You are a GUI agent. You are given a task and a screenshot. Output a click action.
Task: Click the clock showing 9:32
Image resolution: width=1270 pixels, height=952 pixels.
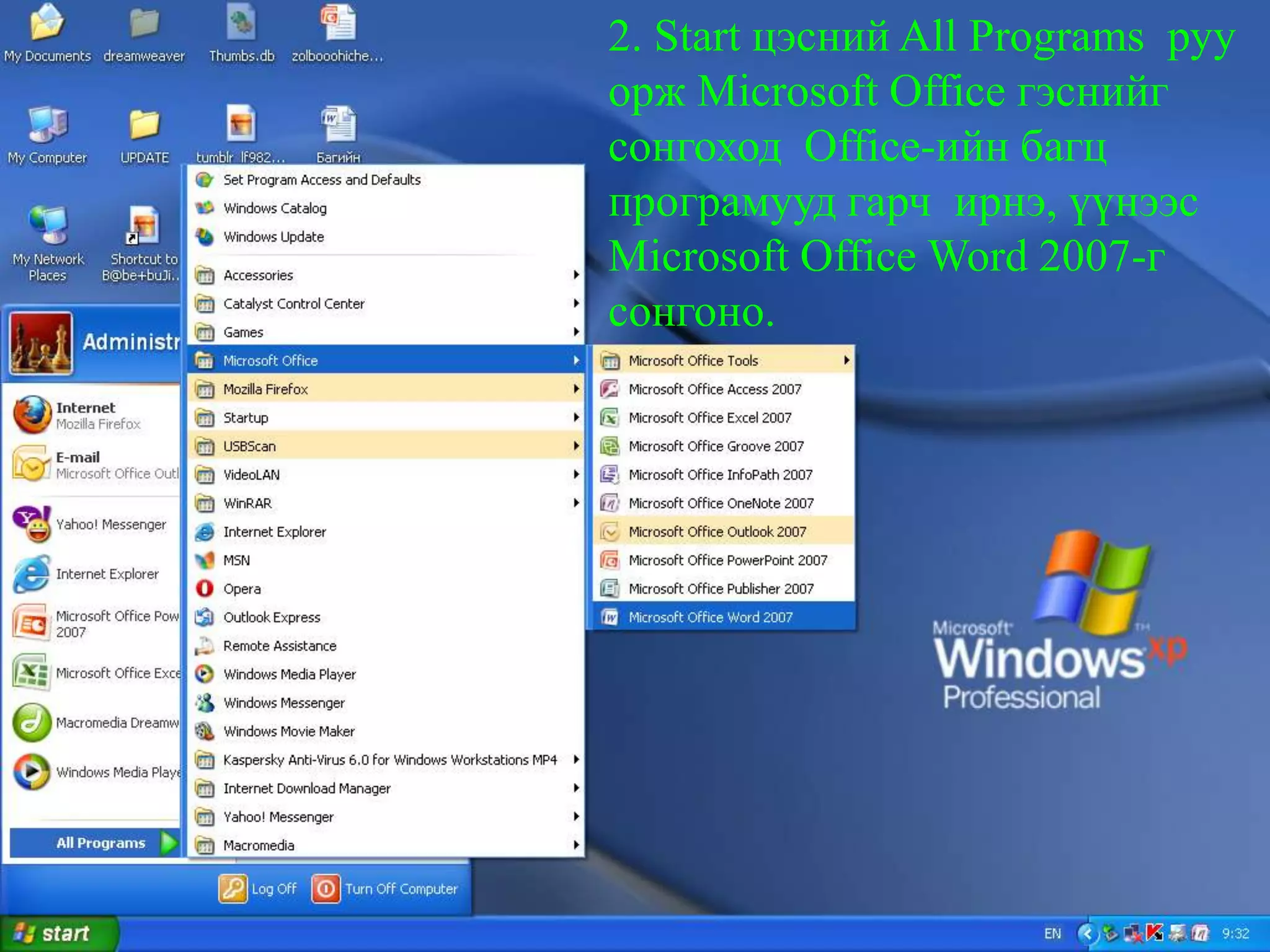1235,933
